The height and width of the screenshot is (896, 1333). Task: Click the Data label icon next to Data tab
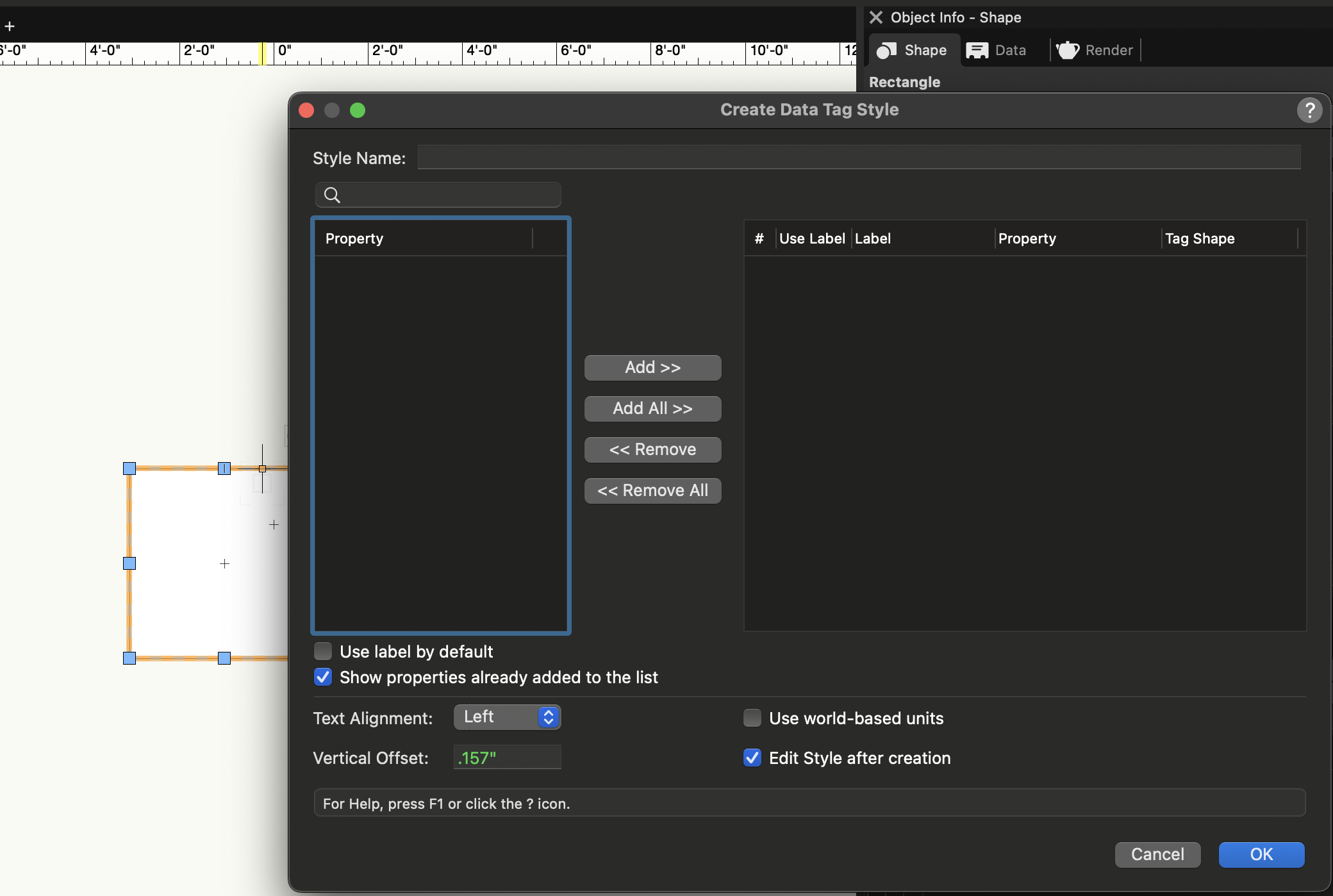[x=977, y=50]
